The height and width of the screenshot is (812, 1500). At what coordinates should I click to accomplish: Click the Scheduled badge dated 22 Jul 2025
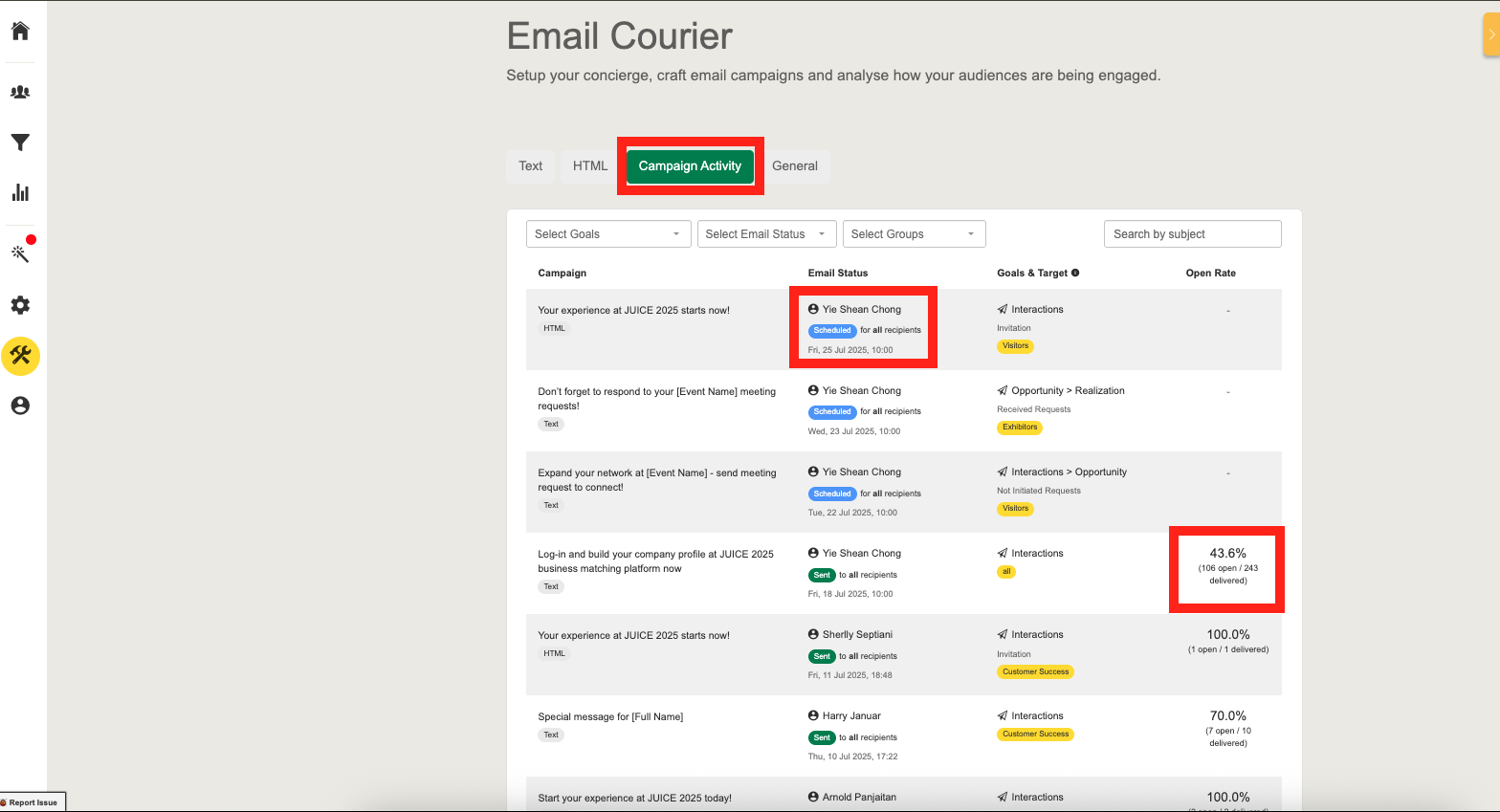[x=832, y=494]
